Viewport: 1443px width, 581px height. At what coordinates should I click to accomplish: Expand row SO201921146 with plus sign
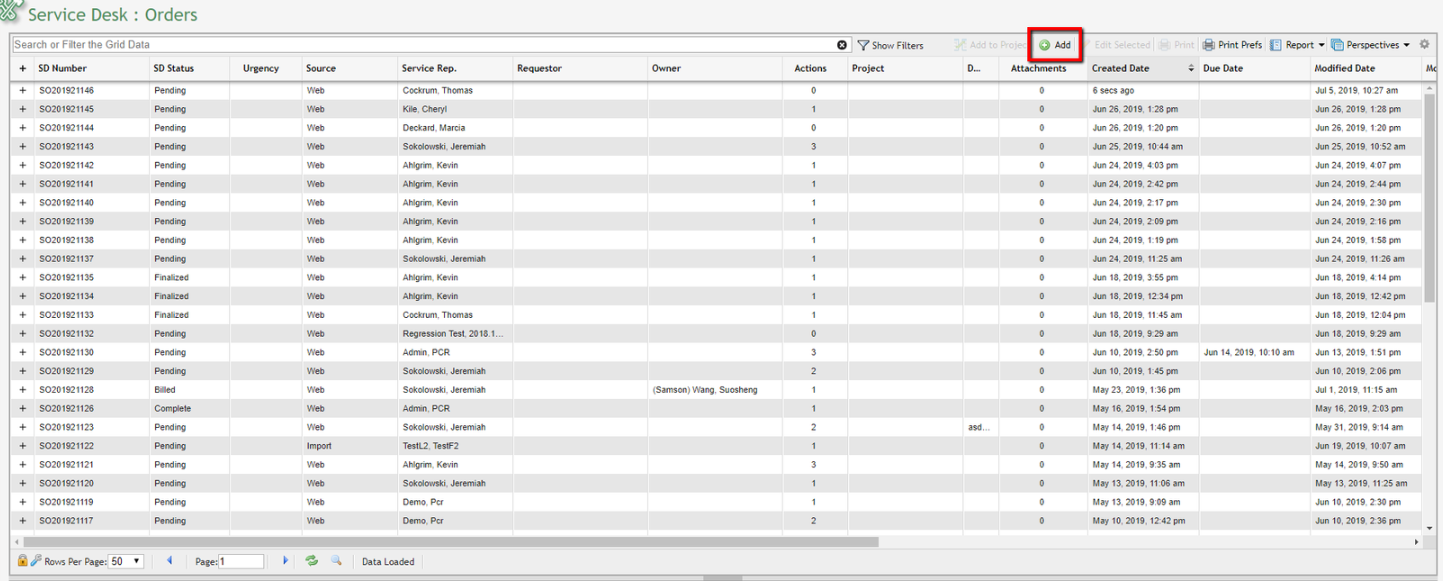[x=22, y=91]
